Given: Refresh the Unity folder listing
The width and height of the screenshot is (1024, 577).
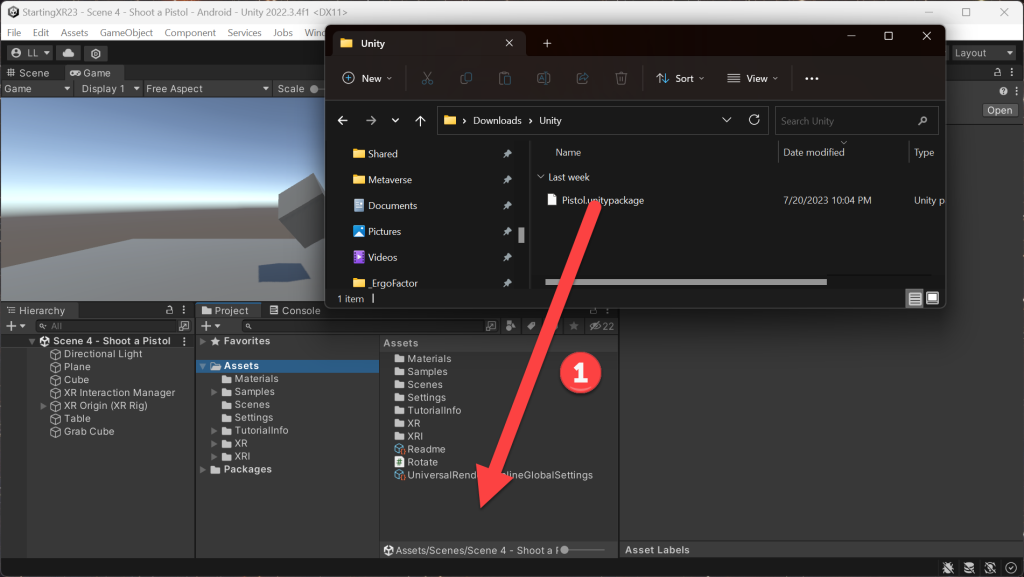Looking at the screenshot, I should click(x=754, y=120).
